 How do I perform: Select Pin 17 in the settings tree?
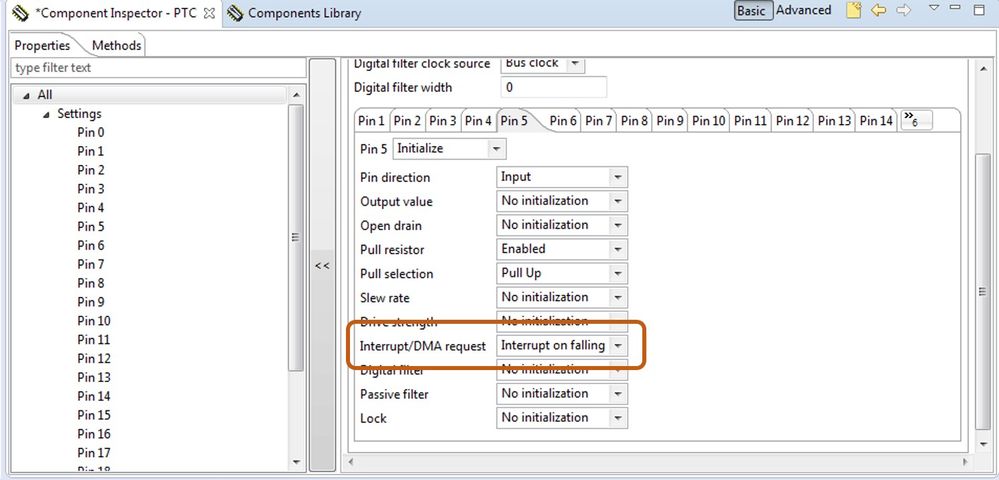[94, 453]
